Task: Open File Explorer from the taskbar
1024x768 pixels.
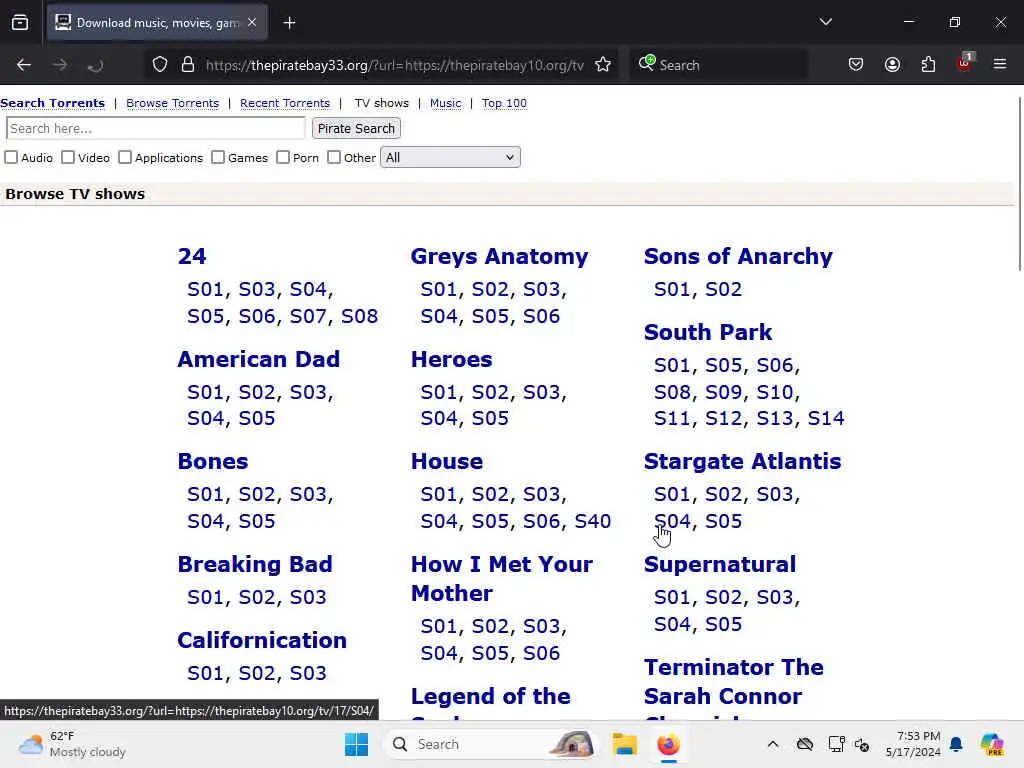Action: 624,744
